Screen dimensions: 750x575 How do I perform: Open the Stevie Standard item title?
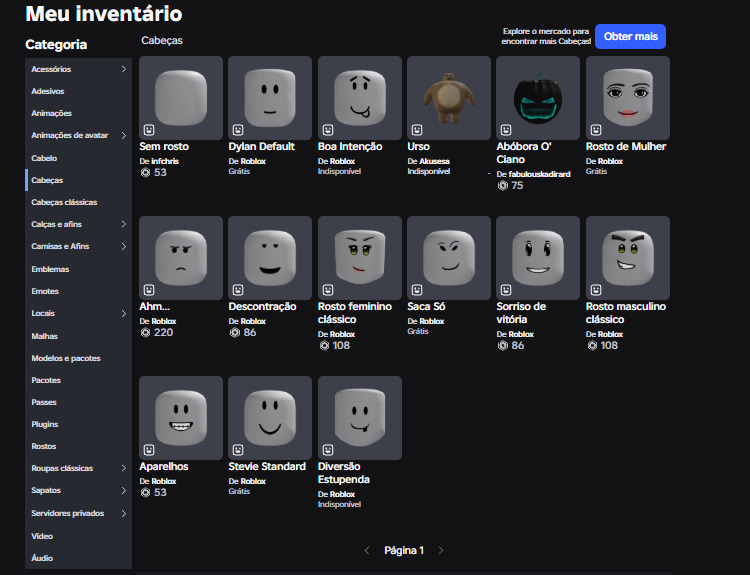[267, 467]
